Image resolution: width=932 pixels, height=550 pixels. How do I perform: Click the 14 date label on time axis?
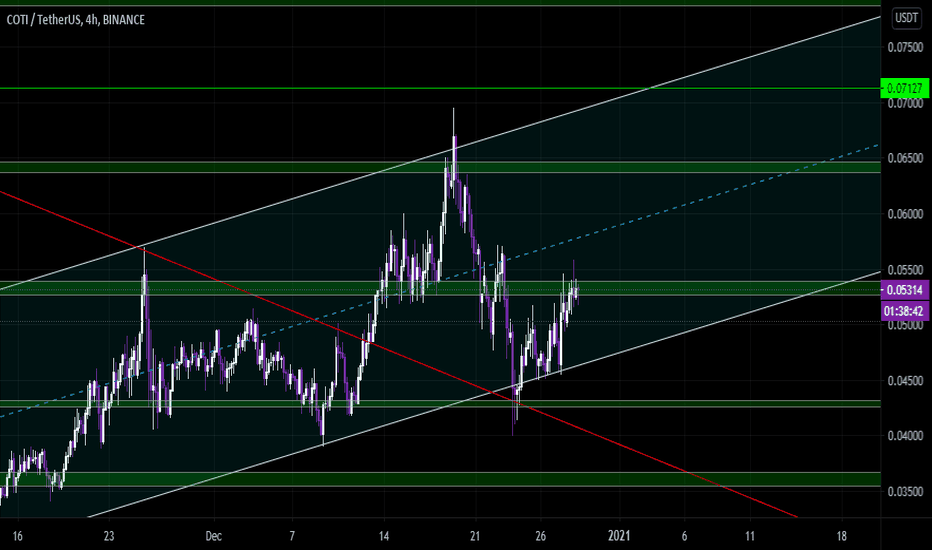coord(384,536)
